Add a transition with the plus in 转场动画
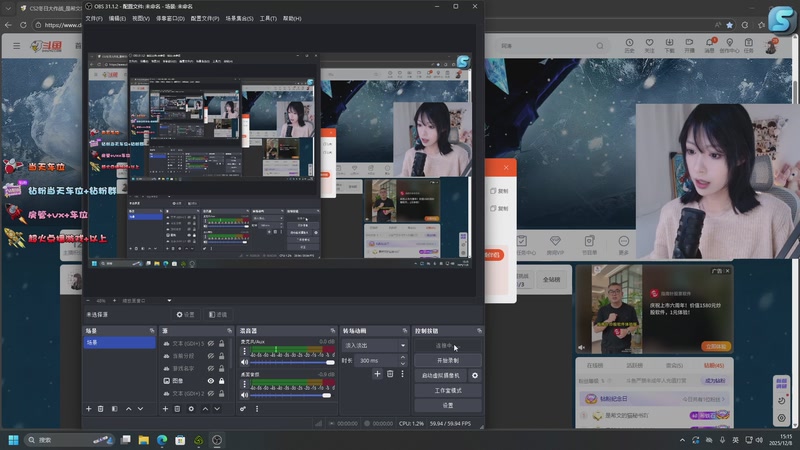The width and height of the screenshot is (800, 450). (377, 374)
